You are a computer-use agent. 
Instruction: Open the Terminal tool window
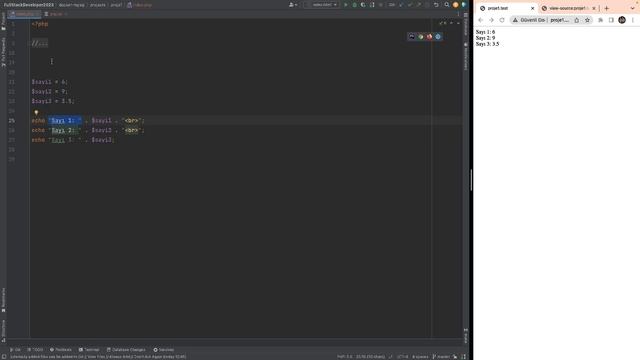coord(89,350)
